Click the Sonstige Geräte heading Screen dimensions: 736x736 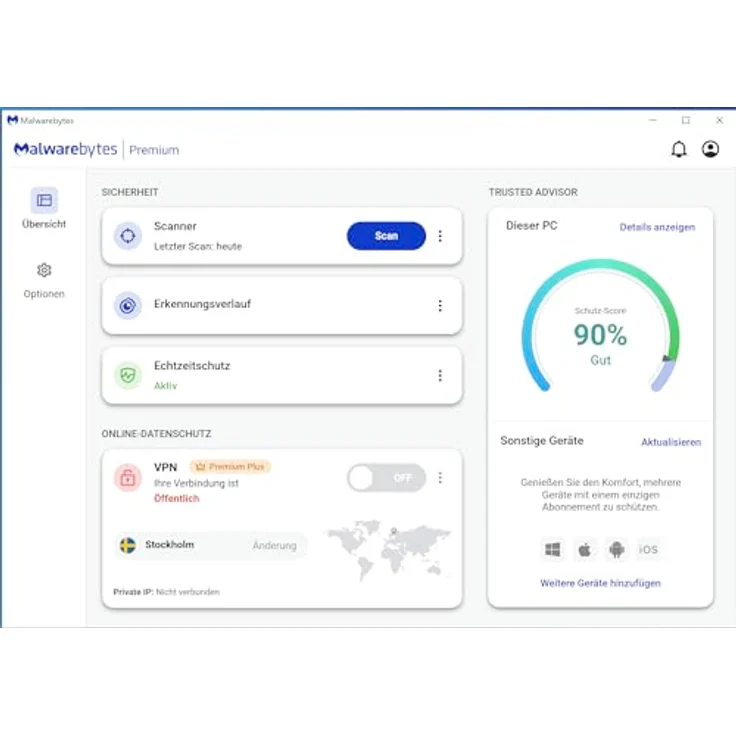[x=542, y=441]
